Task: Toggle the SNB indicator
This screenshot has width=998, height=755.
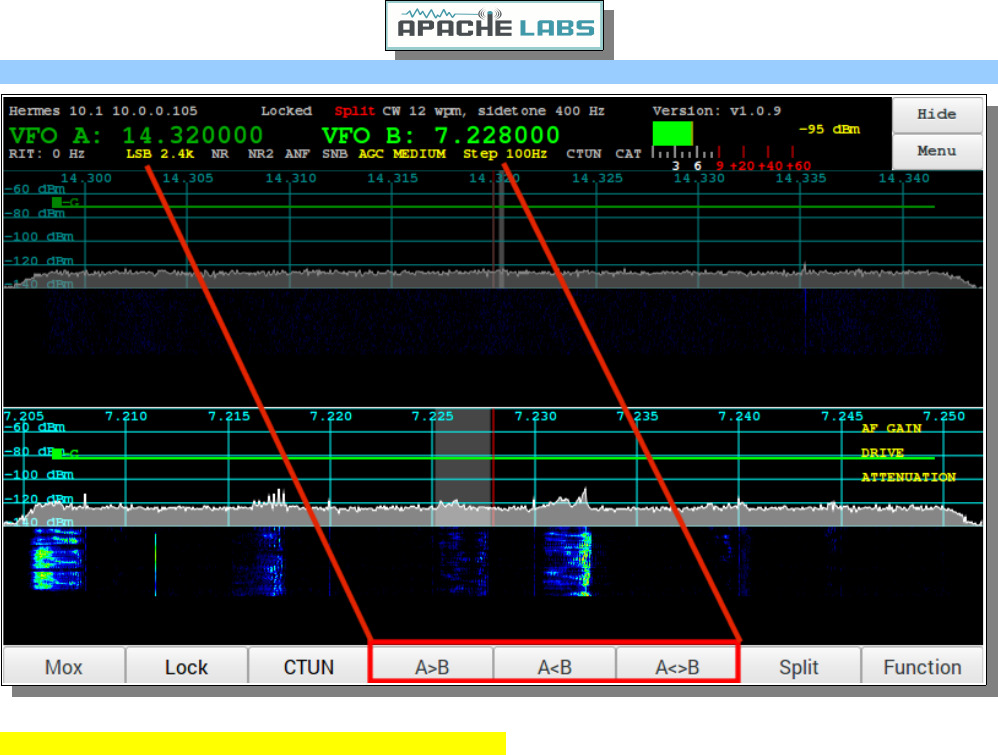Action: coord(334,154)
